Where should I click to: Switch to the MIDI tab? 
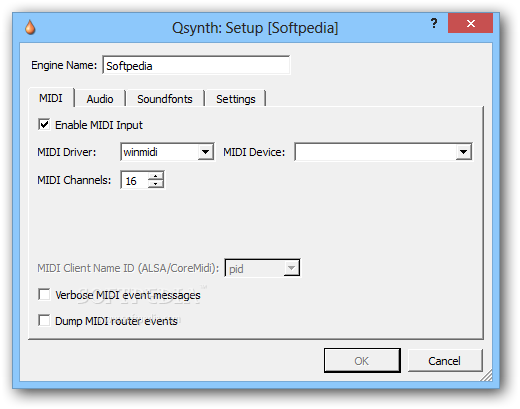(51, 98)
